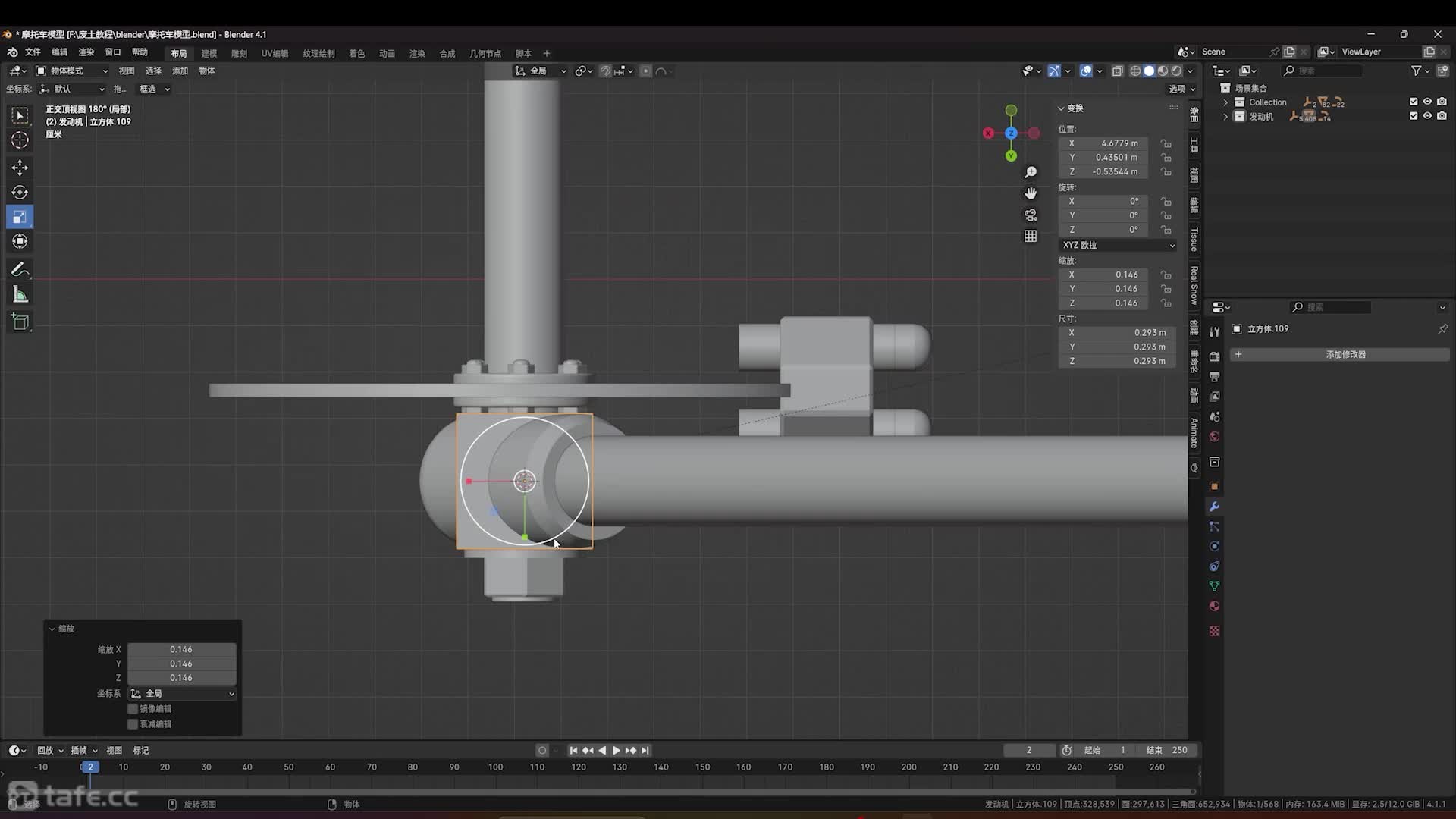Switch to wireframe shading mode
The image size is (1456, 819).
[1135, 71]
